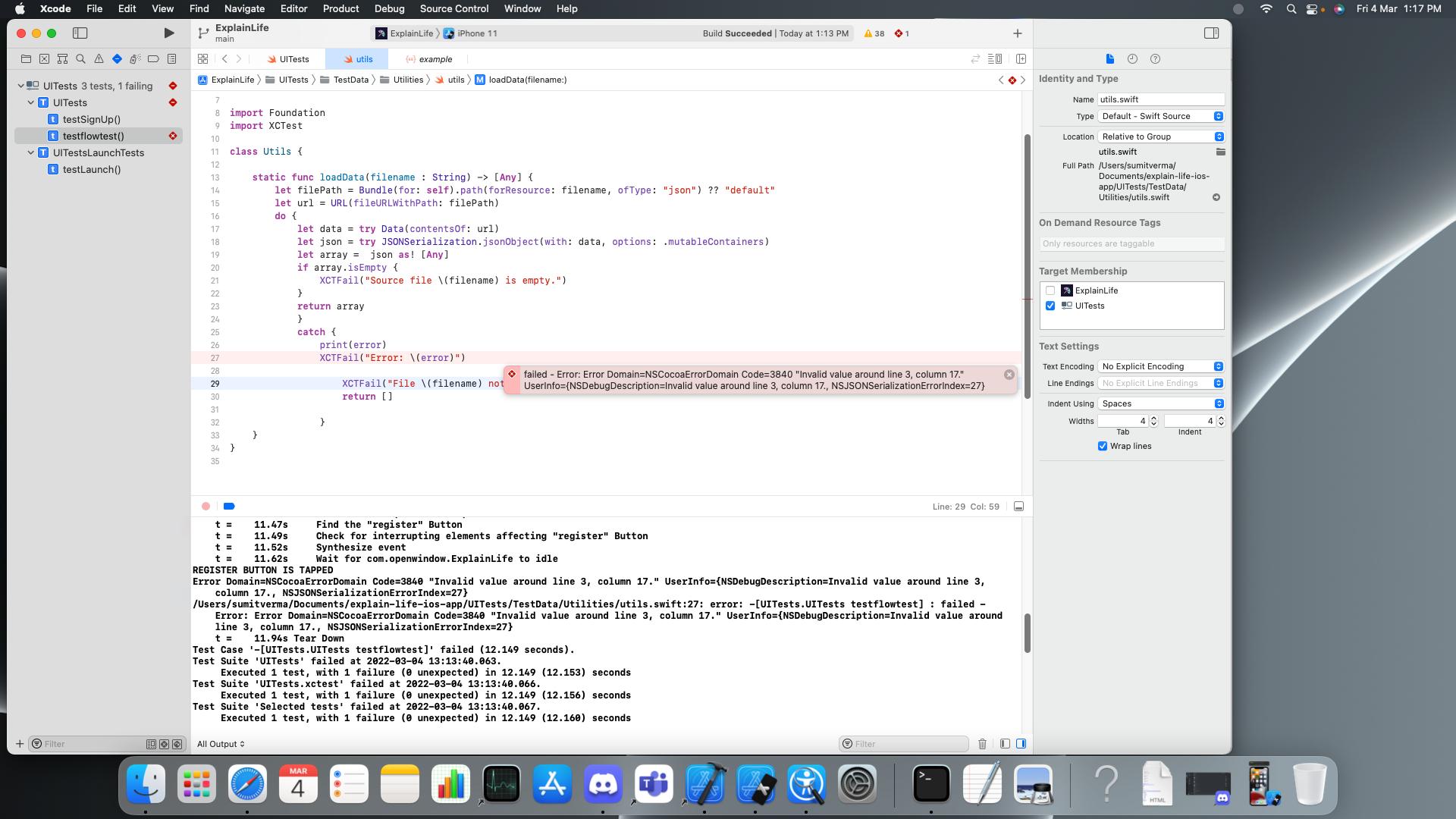1456x819 pixels.
Task: Click loadData(filename:) in jump bar
Action: pos(521,80)
